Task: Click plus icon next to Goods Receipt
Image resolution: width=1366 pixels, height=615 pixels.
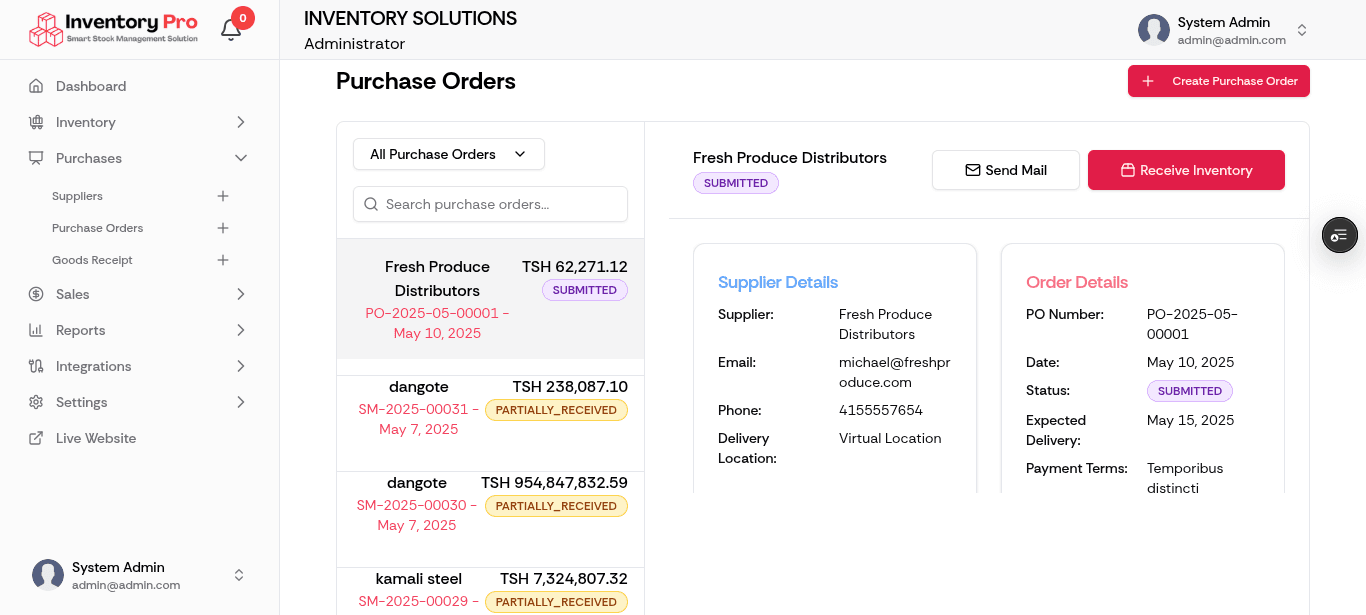Action: pos(223,260)
